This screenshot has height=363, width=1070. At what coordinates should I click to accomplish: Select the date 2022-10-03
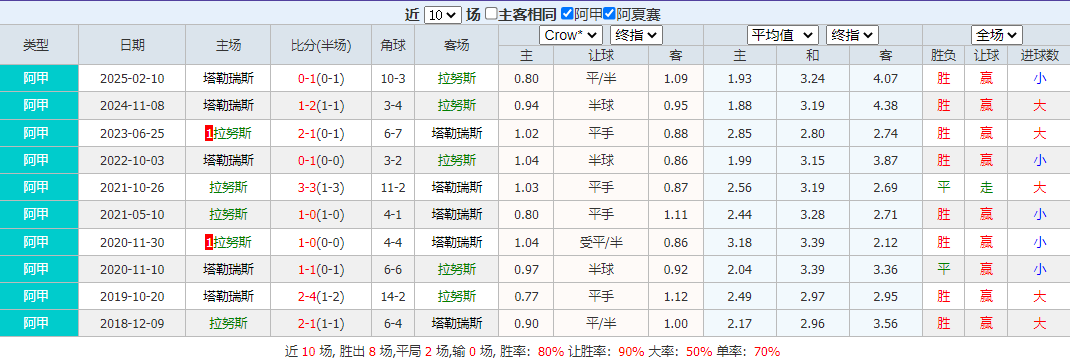click(x=132, y=160)
